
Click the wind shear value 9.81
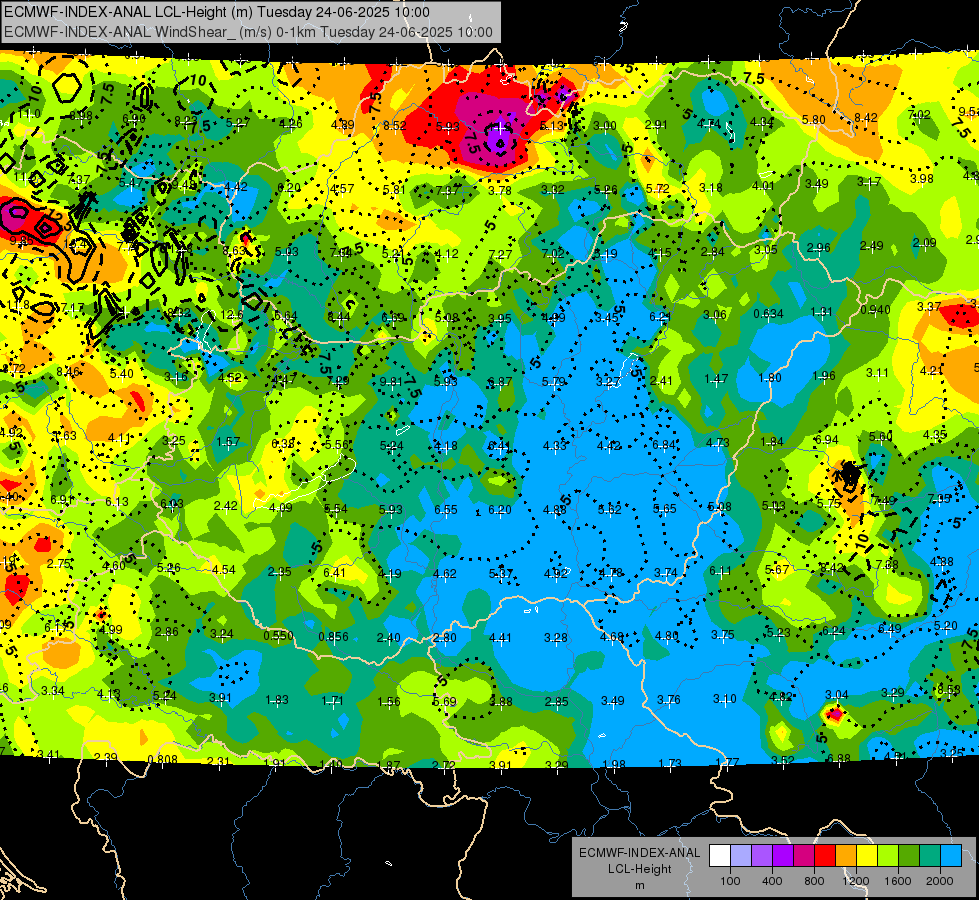tap(391, 382)
